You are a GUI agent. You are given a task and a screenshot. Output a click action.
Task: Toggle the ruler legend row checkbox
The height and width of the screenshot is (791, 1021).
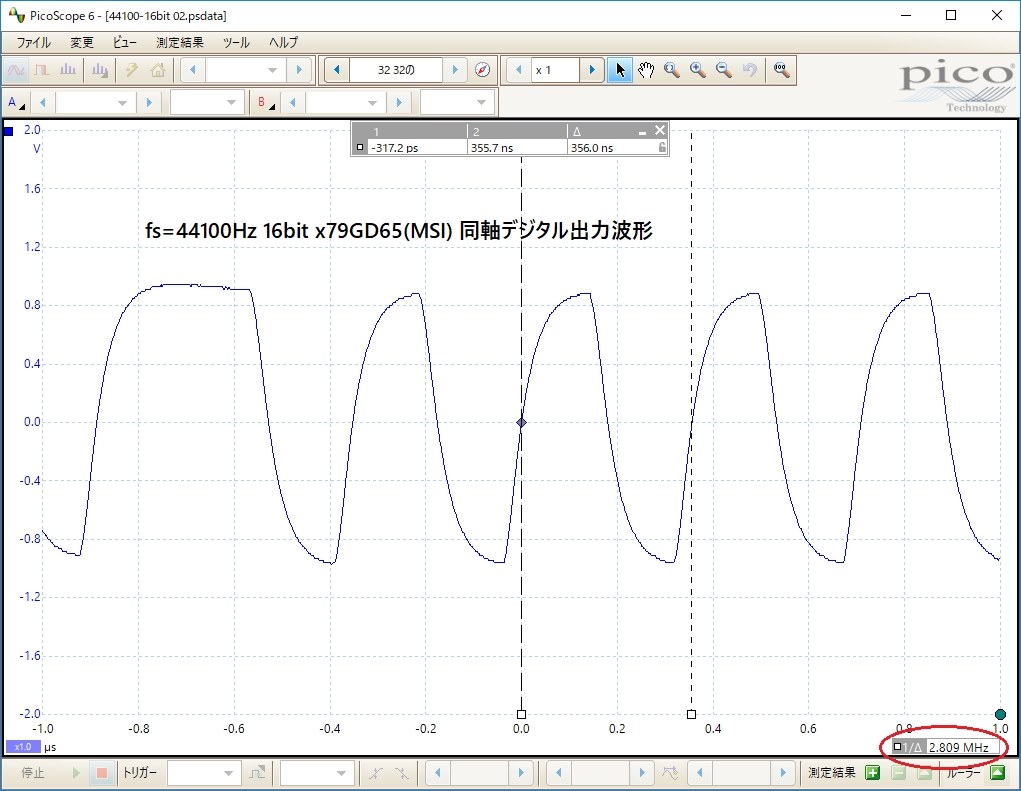pos(360,148)
